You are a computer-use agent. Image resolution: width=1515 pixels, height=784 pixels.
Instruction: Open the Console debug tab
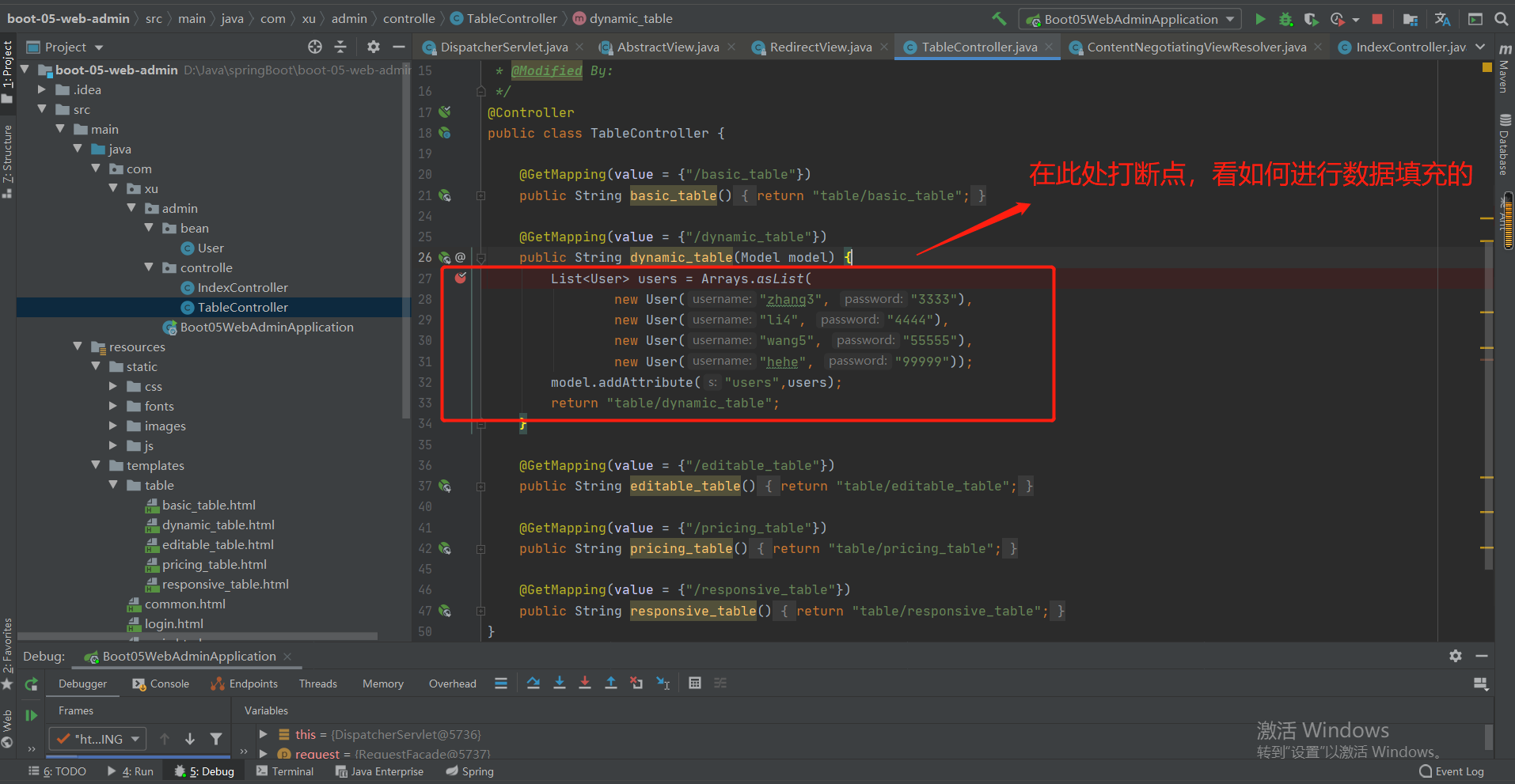click(x=161, y=684)
